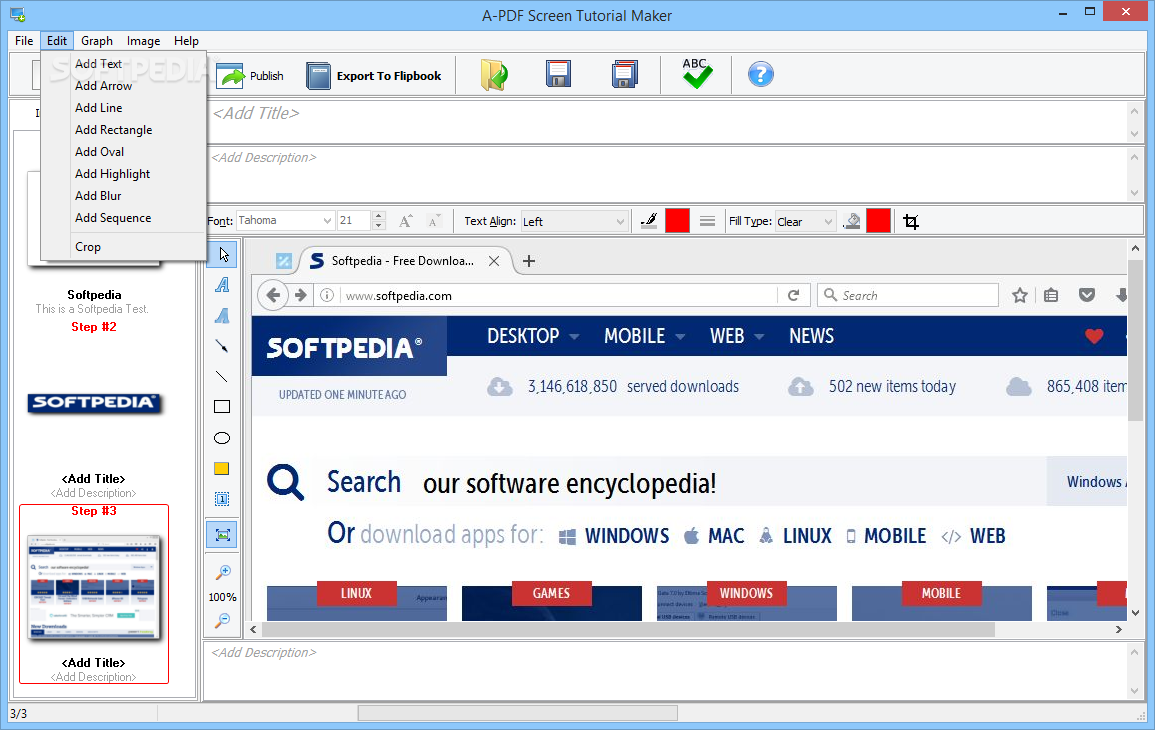Open the Fill Type dropdown
Viewport: 1155px width, 730px height.
(x=805, y=221)
